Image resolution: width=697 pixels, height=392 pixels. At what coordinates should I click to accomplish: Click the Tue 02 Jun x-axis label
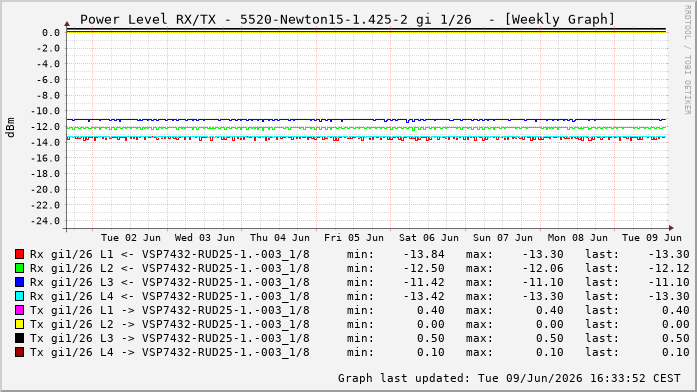(131, 238)
